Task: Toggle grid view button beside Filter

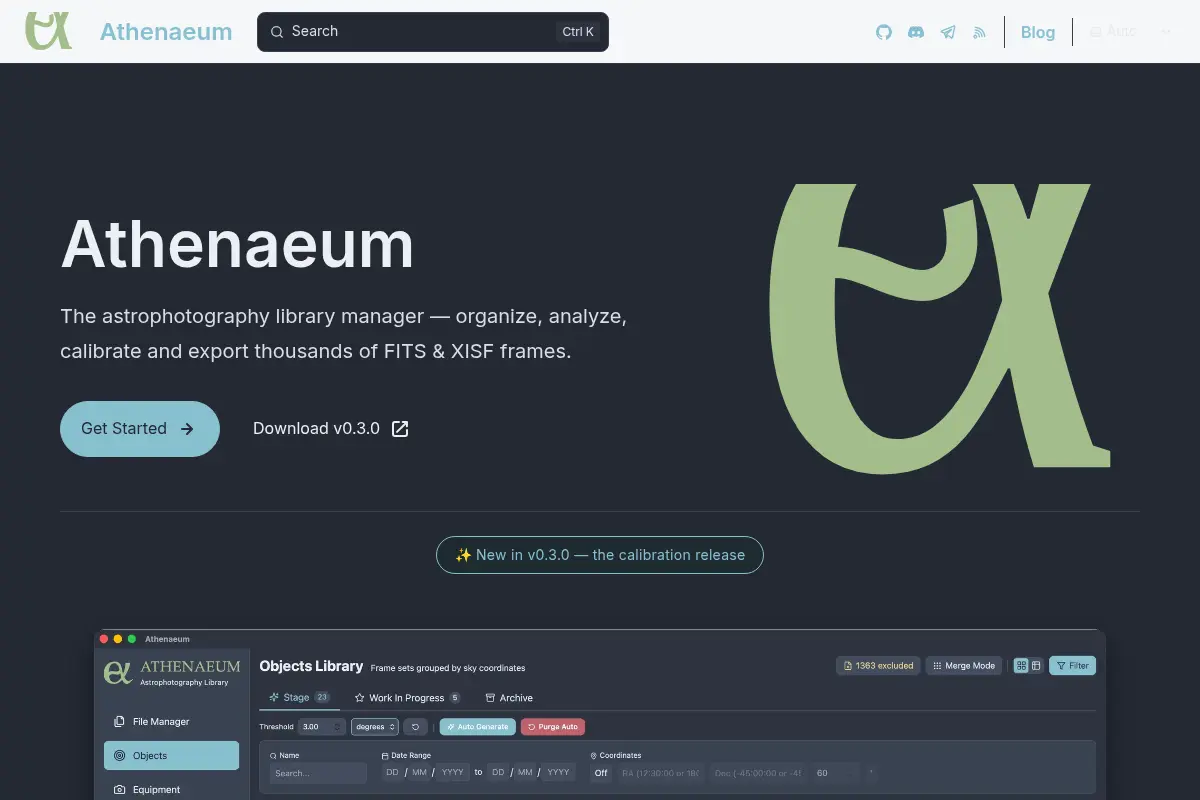Action: [1021, 666]
